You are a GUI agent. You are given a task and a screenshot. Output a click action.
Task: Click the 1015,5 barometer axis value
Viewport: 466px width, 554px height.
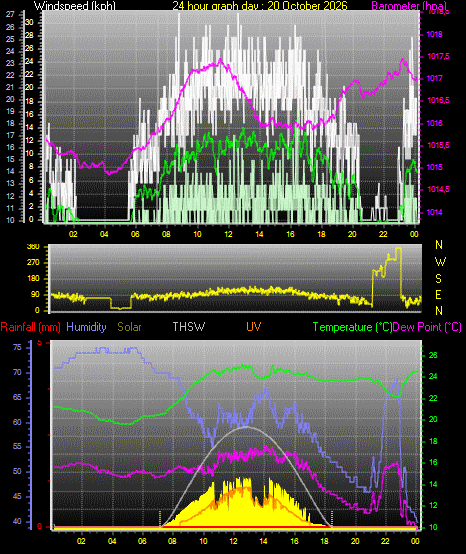[438, 146]
